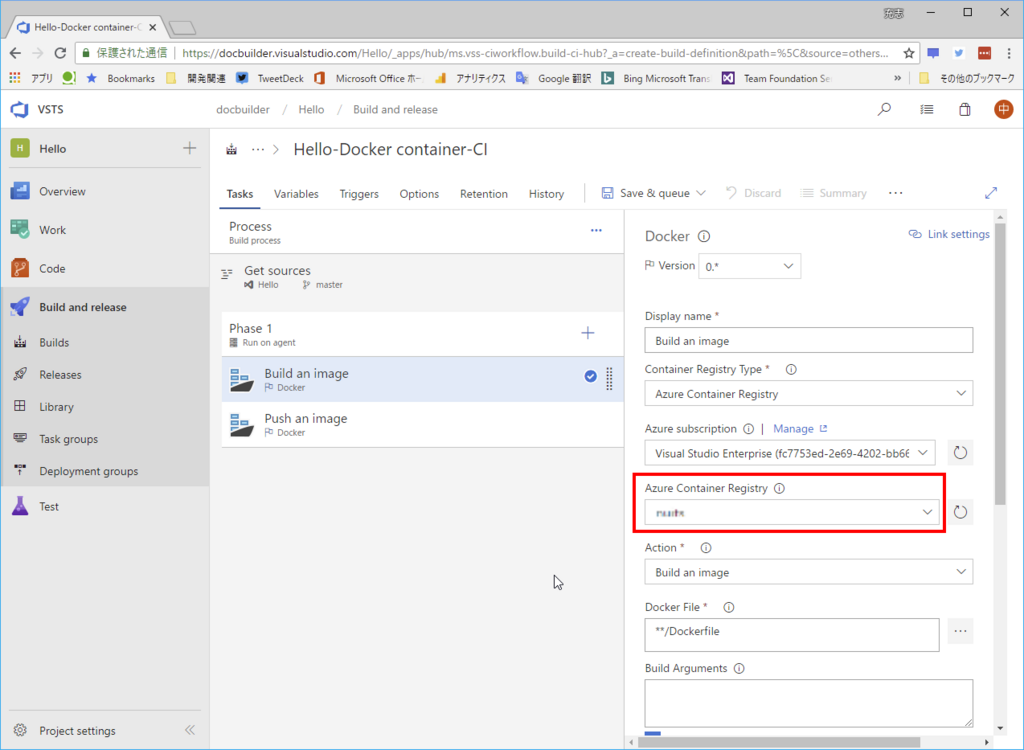The image size is (1024, 750).
Task: Refresh Azure Container Registry list
Action: click(960, 512)
